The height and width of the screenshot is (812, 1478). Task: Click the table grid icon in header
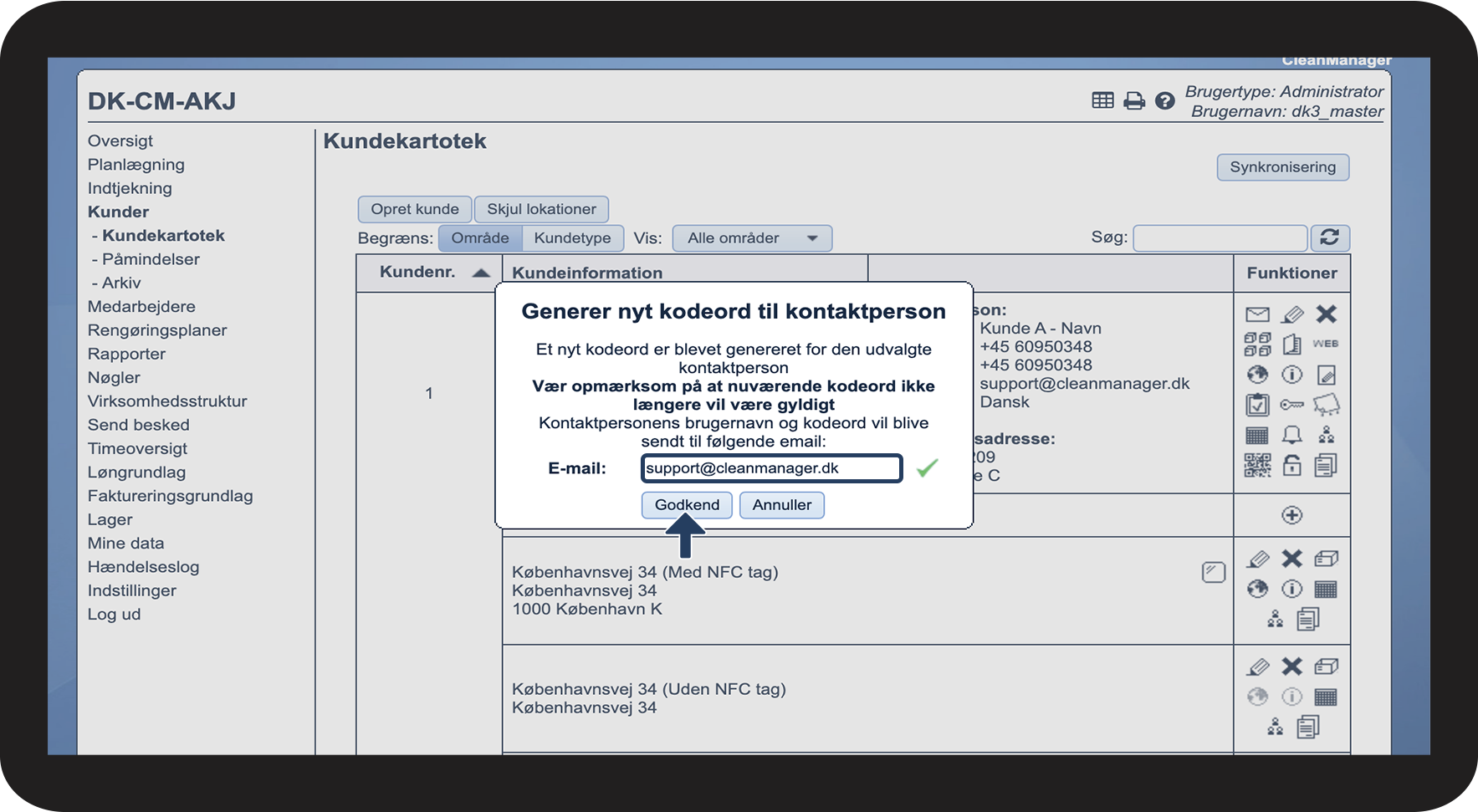tap(1102, 101)
